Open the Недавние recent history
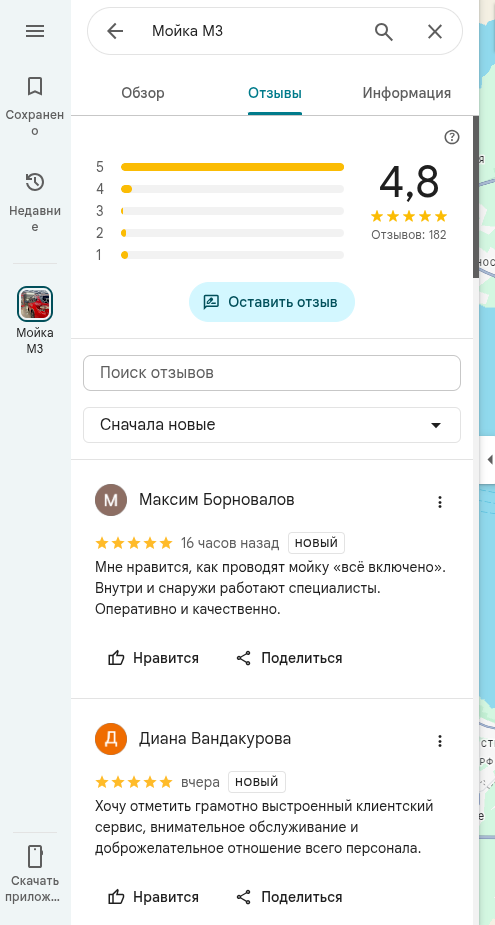 pyautogui.click(x=35, y=201)
